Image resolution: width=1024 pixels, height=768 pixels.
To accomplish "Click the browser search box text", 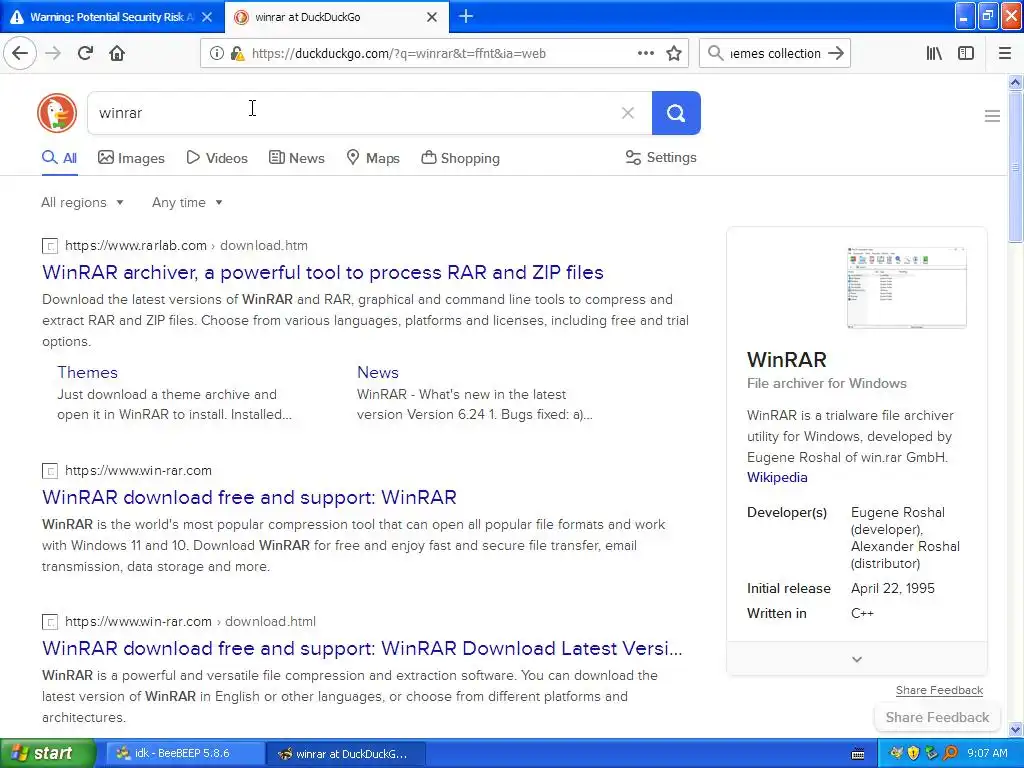I will point(775,54).
